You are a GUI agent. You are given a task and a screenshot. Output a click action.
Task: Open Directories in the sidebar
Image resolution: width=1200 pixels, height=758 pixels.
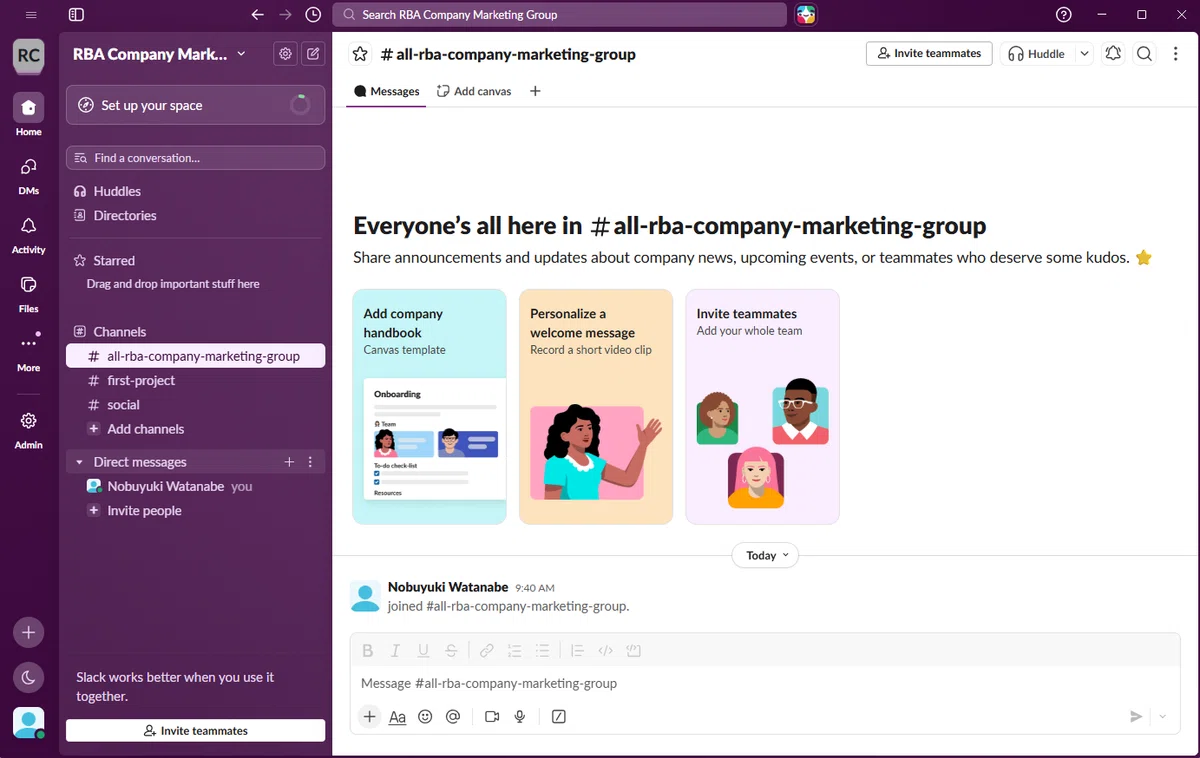coord(195,215)
